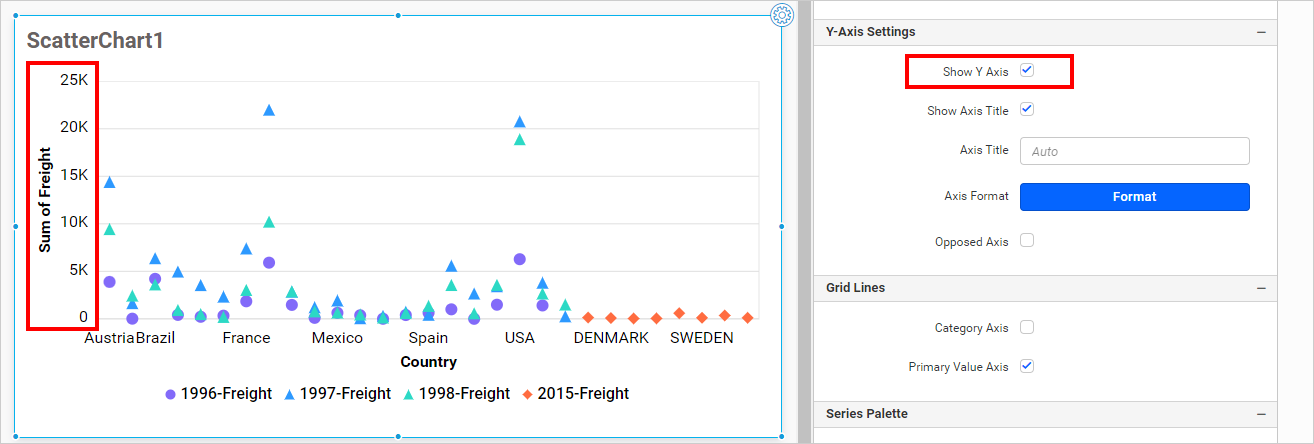
Task: Click into the Axis Title input field
Action: click(x=1134, y=151)
